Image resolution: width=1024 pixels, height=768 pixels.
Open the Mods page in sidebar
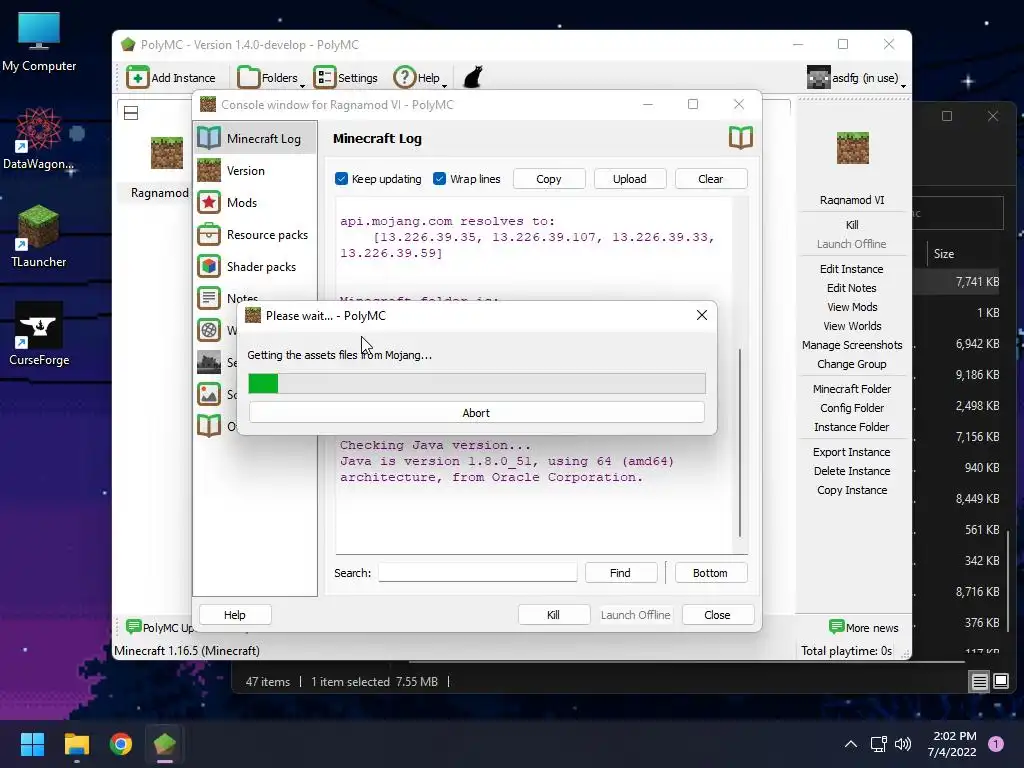point(255,202)
